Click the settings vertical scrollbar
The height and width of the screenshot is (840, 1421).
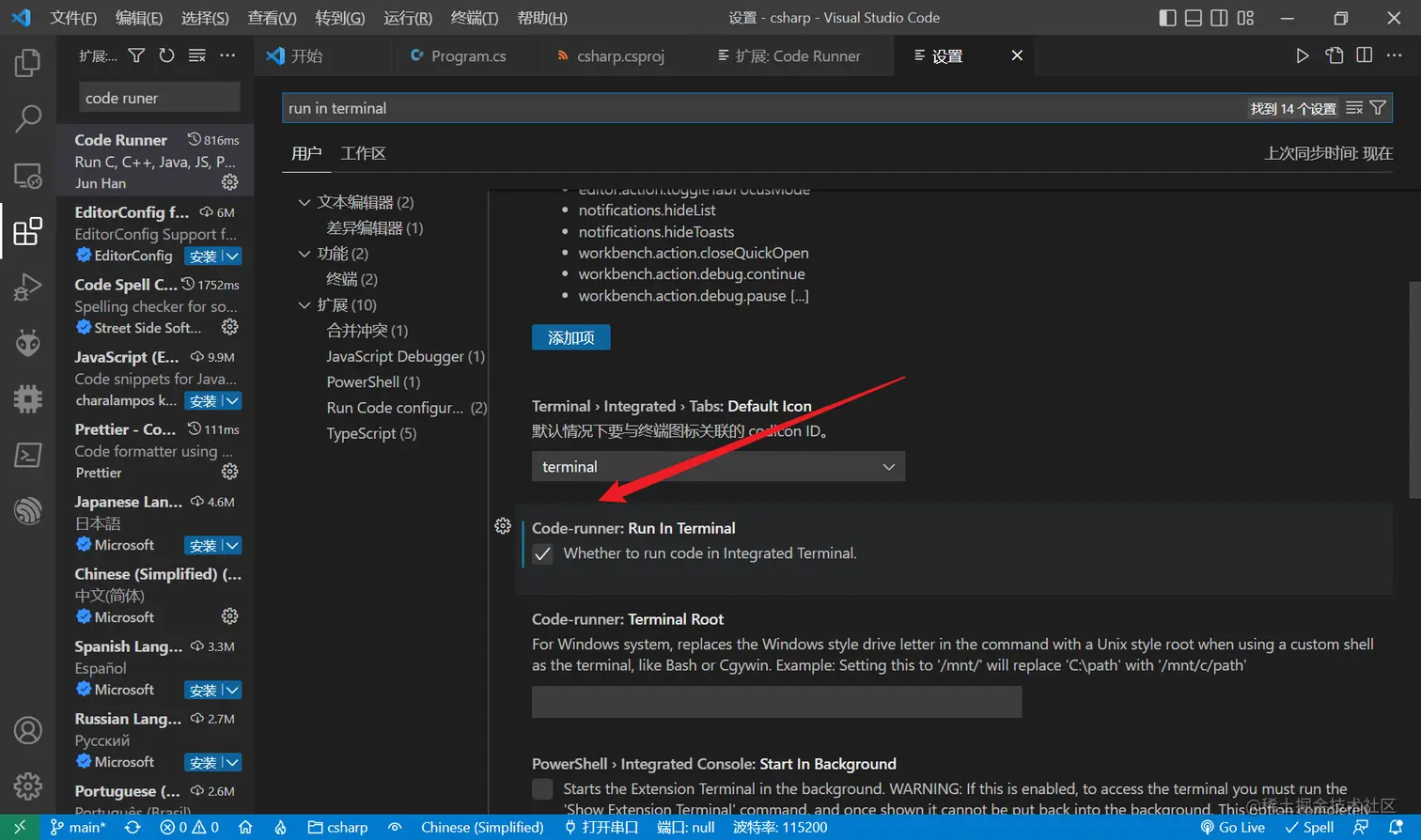coord(1414,390)
